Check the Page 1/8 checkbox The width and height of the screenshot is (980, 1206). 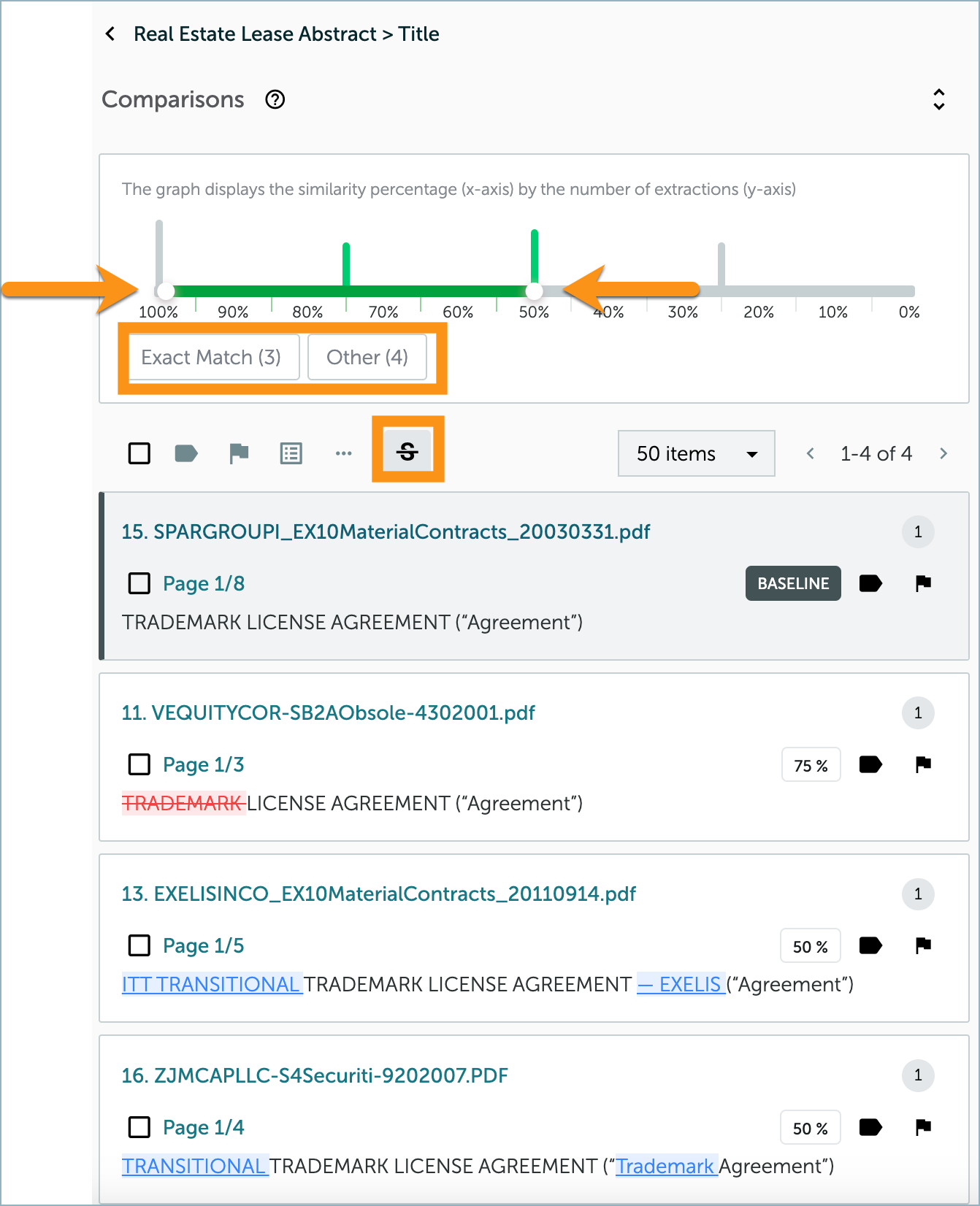tap(139, 583)
